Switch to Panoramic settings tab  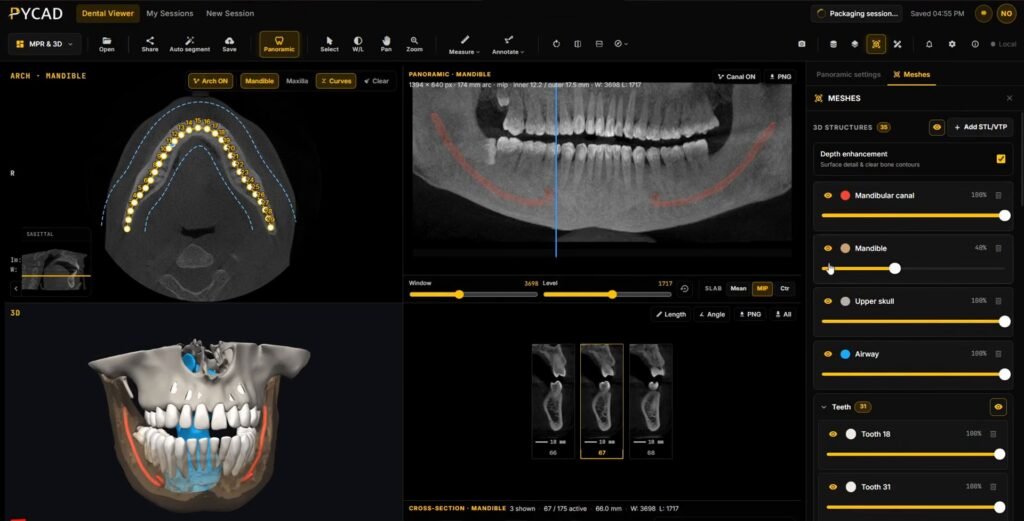coord(848,74)
